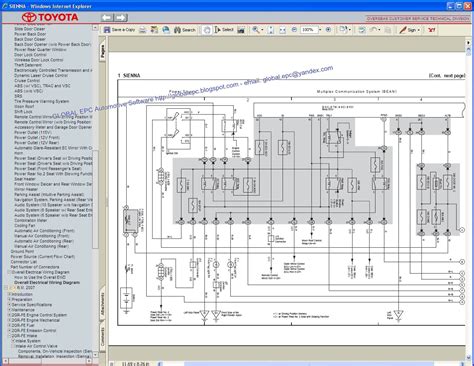Expand the 2GR-FE Engine Control System node
Viewport: 474px width, 366px height.
(10, 315)
